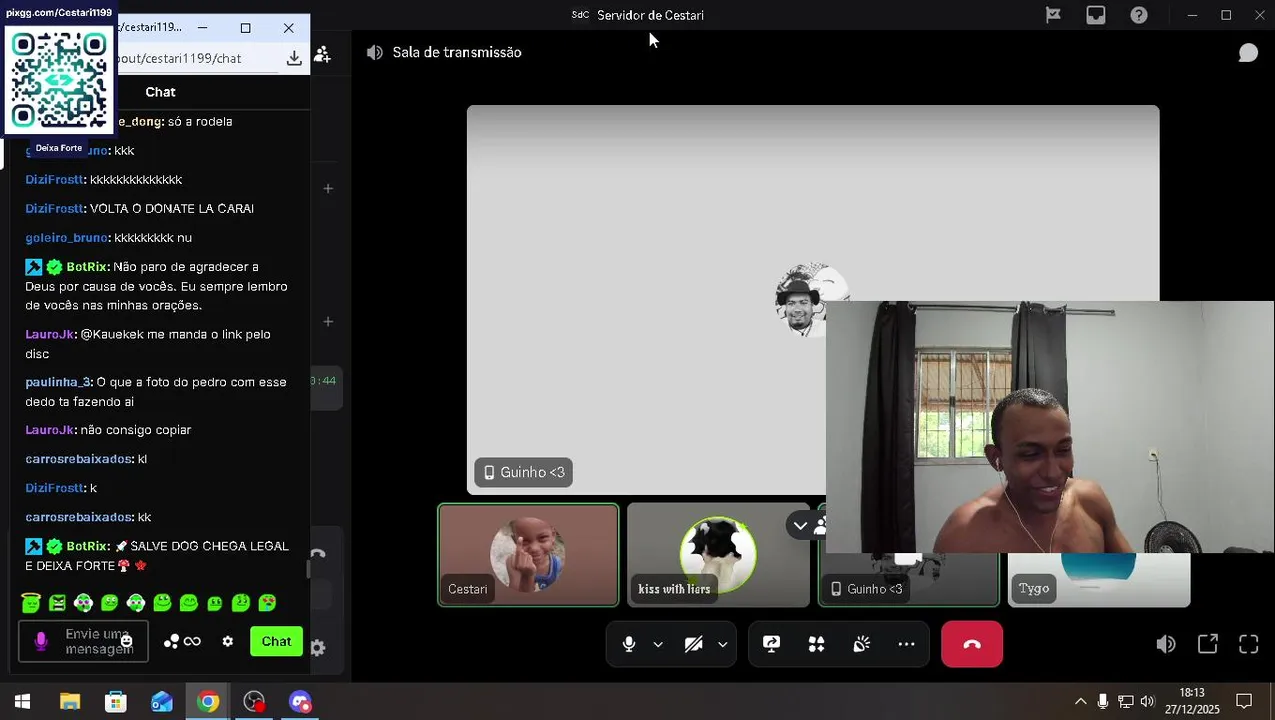This screenshot has height=720, width=1275.
Task: Select Cestari participant tile
Action: tap(528, 555)
